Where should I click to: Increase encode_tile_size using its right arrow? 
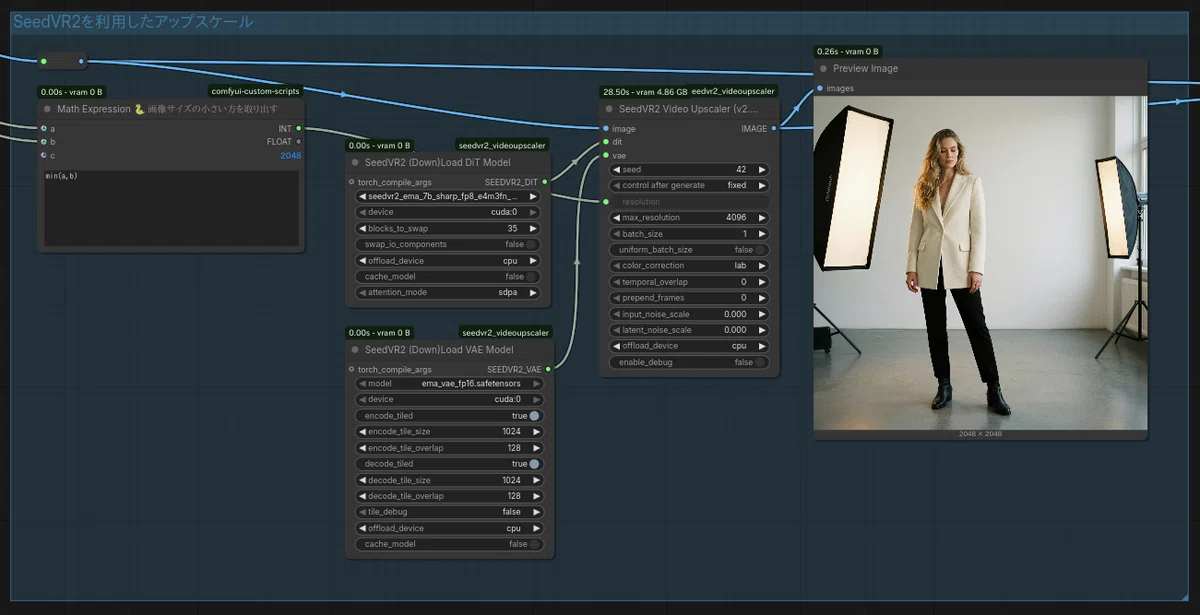(536, 432)
